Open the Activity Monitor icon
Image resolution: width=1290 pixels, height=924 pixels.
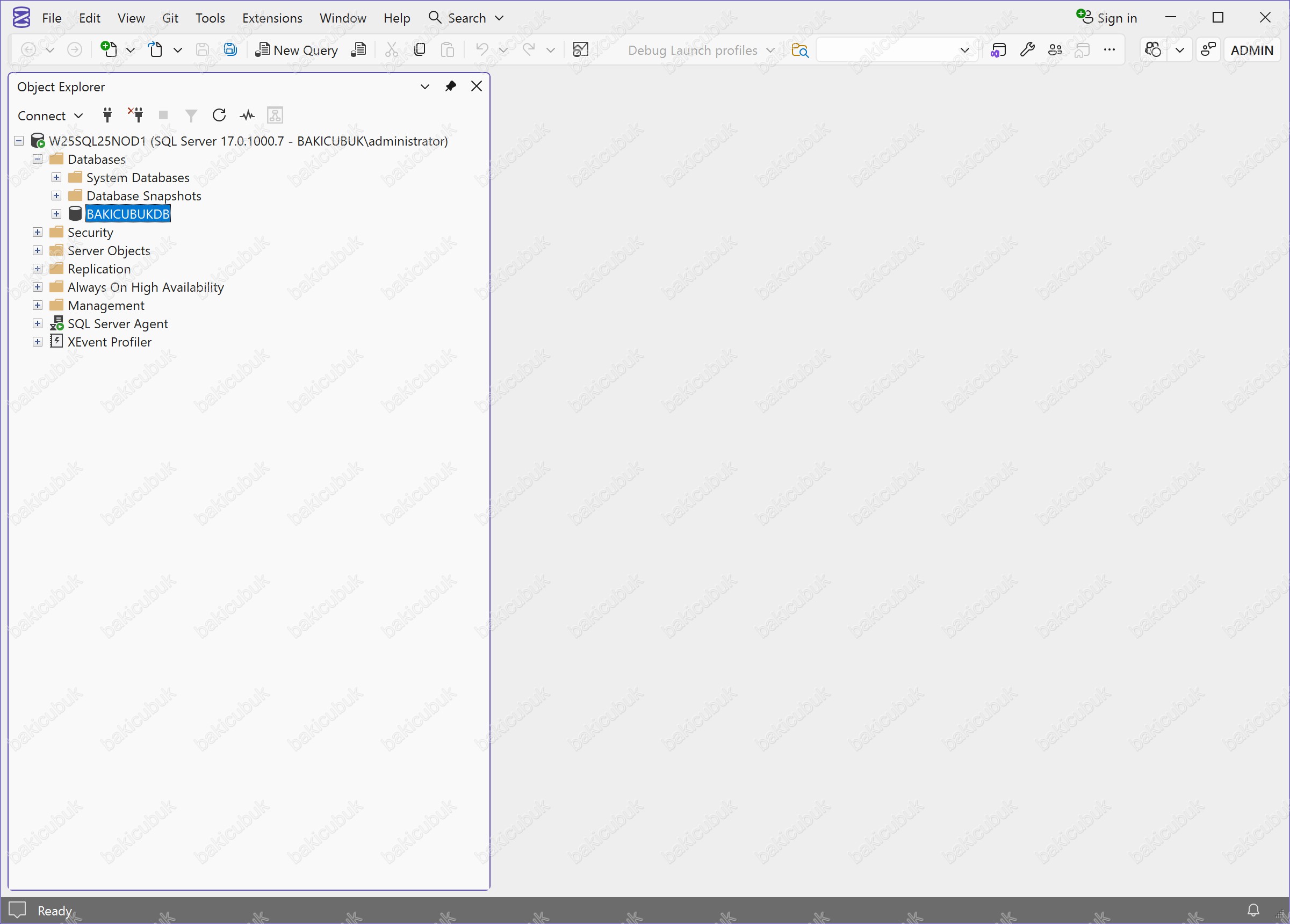coord(247,115)
